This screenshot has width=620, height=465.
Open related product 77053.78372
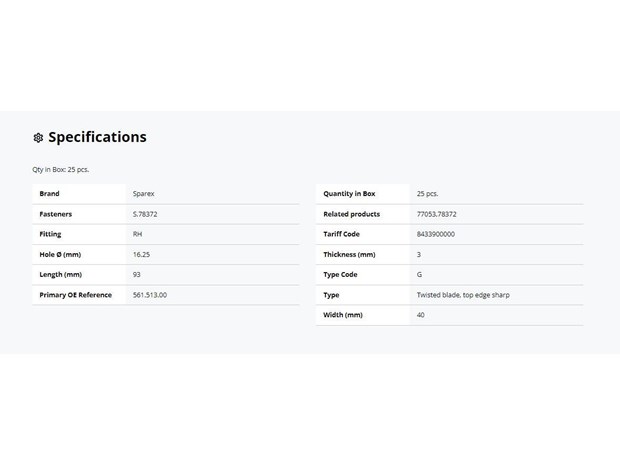coord(437,214)
